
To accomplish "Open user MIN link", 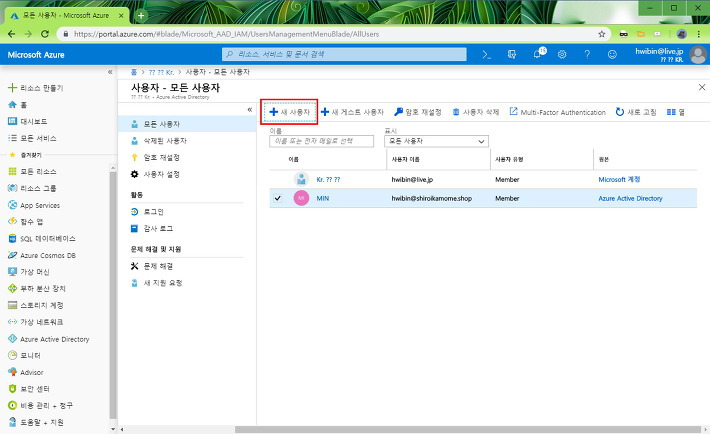I will [322, 198].
